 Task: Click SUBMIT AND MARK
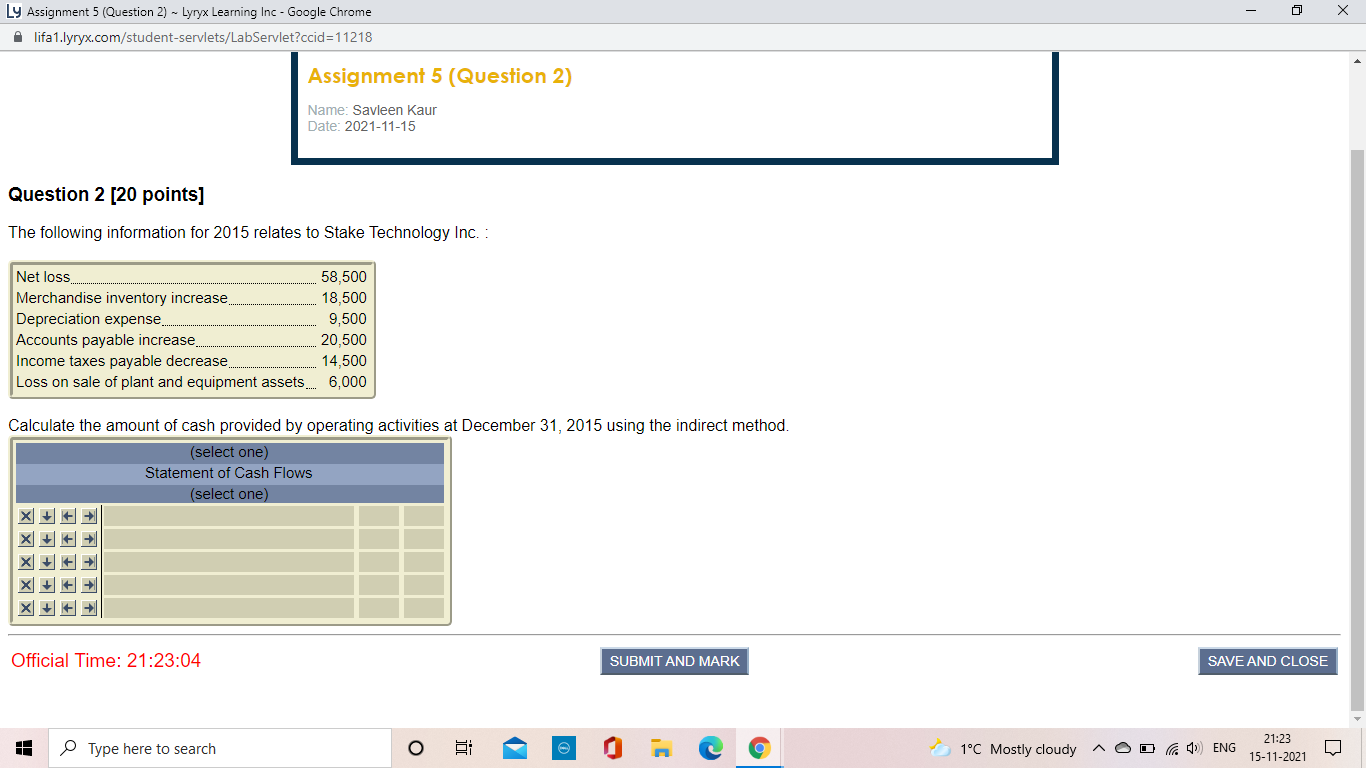coord(674,661)
